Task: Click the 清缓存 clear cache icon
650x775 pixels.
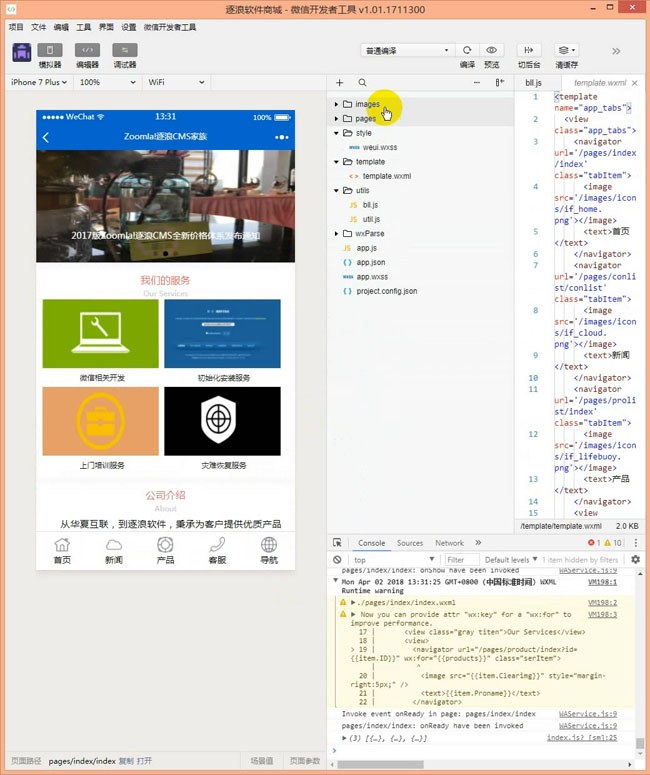Action: pos(566,50)
